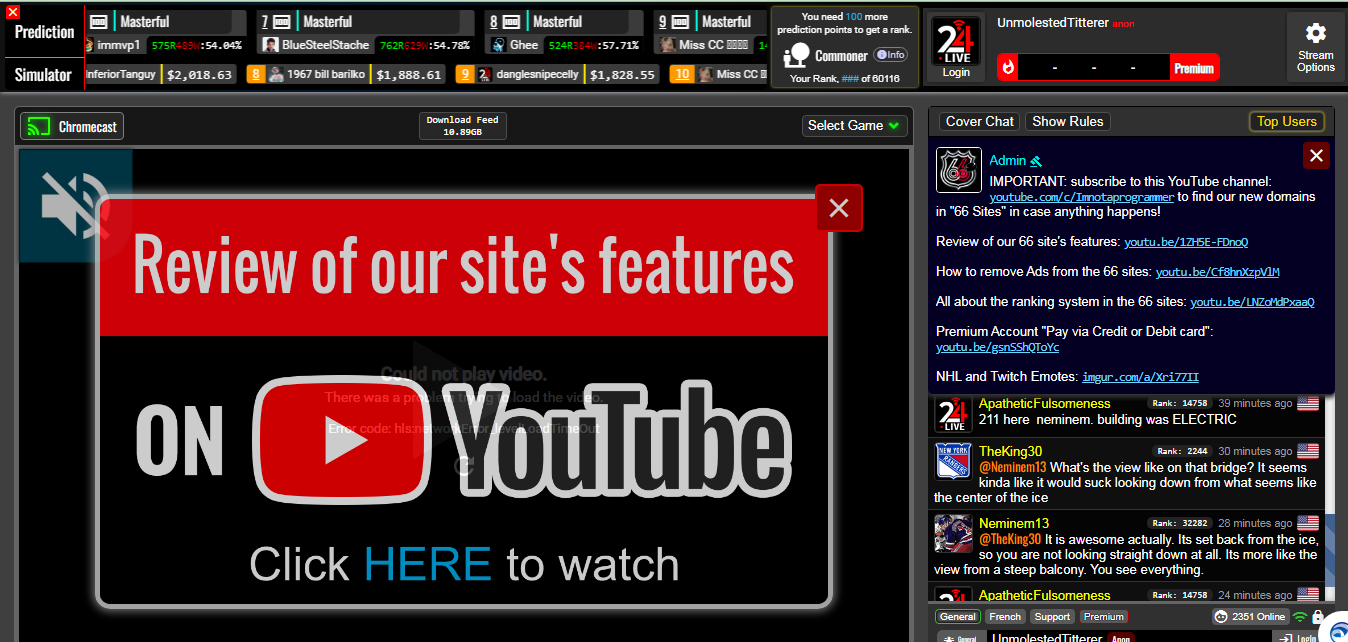This screenshot has width=1348, height=642.
Task: Click the Admin avatar logo
Action: click(x=959, y=170)
